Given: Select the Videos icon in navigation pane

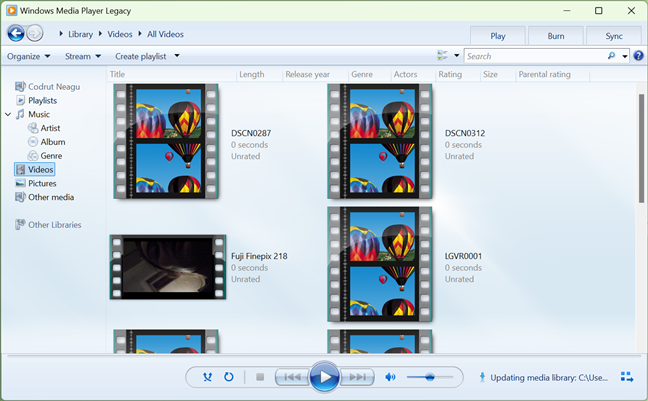Looking at the screenshot, I should [20, 169].
